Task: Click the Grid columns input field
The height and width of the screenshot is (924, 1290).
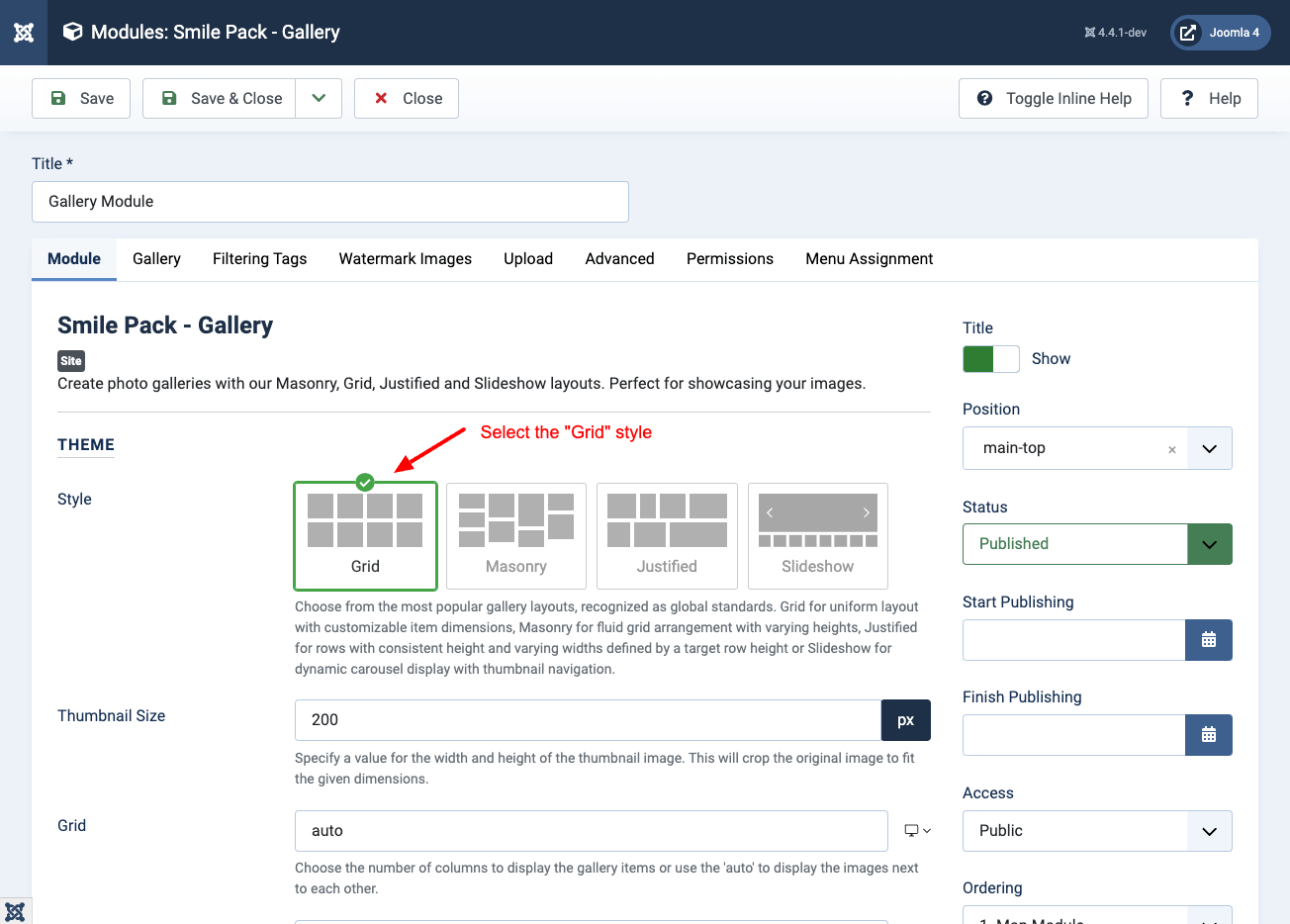Action: 592,831
